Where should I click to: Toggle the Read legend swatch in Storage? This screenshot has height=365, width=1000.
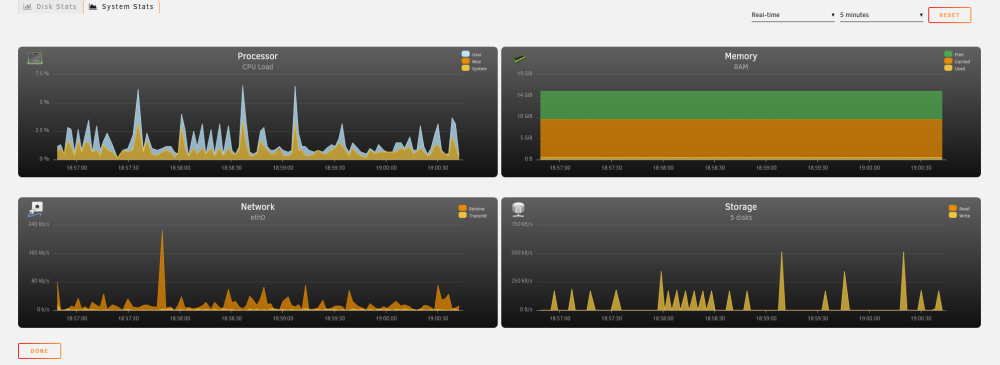pos(953,209)
